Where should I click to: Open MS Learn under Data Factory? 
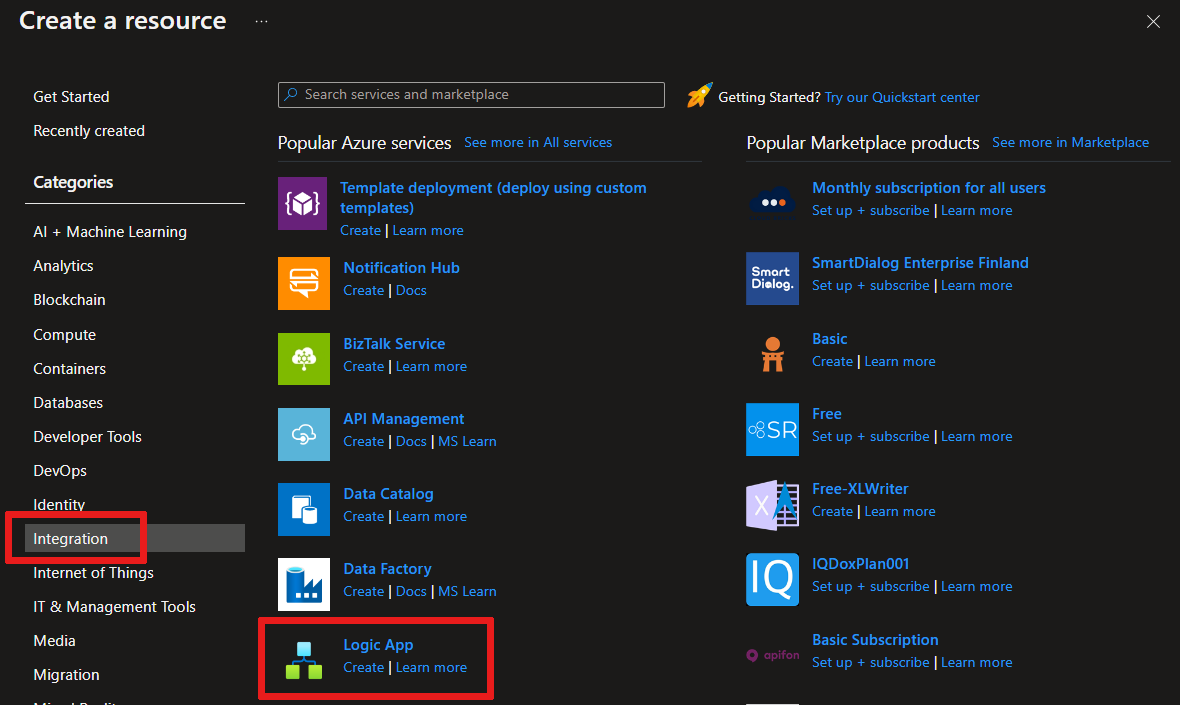coord(467,591)
